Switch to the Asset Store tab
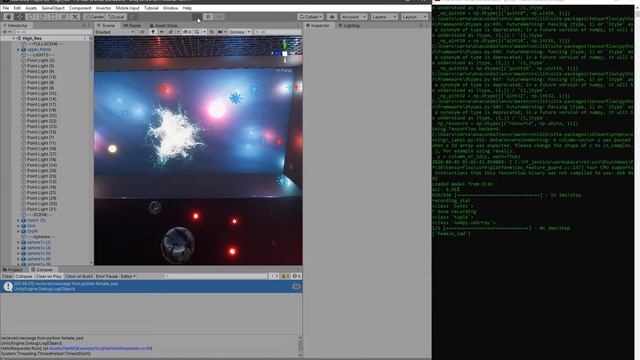Viewport: 640px width, 360px height. tap(163, 25)
